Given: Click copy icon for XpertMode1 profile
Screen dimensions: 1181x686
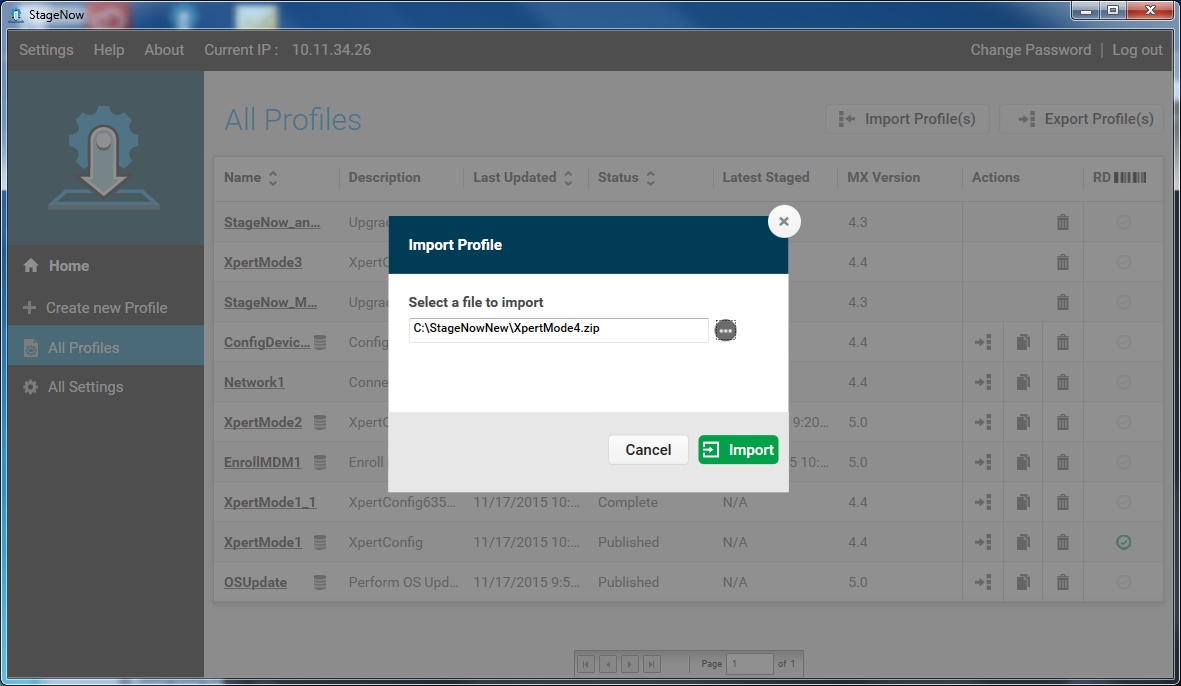Looking at the screenshot, I should click(1023, 542).
